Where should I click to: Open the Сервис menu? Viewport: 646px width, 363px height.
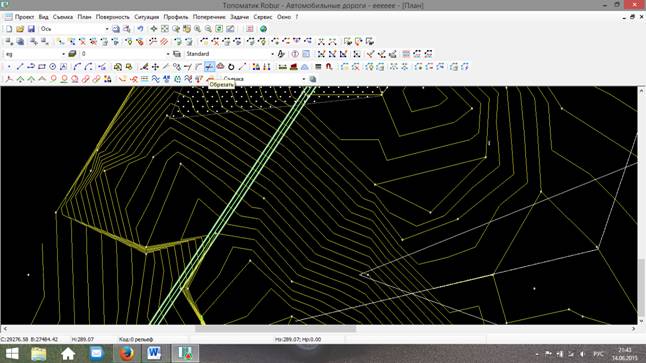(x=263, y=17)
